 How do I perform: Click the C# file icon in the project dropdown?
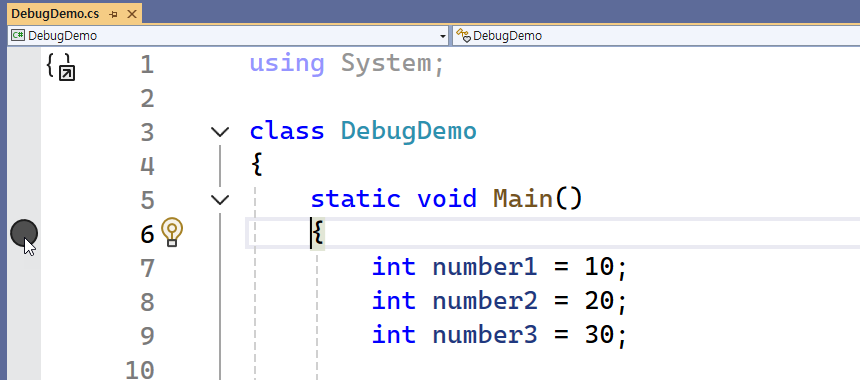18,36
